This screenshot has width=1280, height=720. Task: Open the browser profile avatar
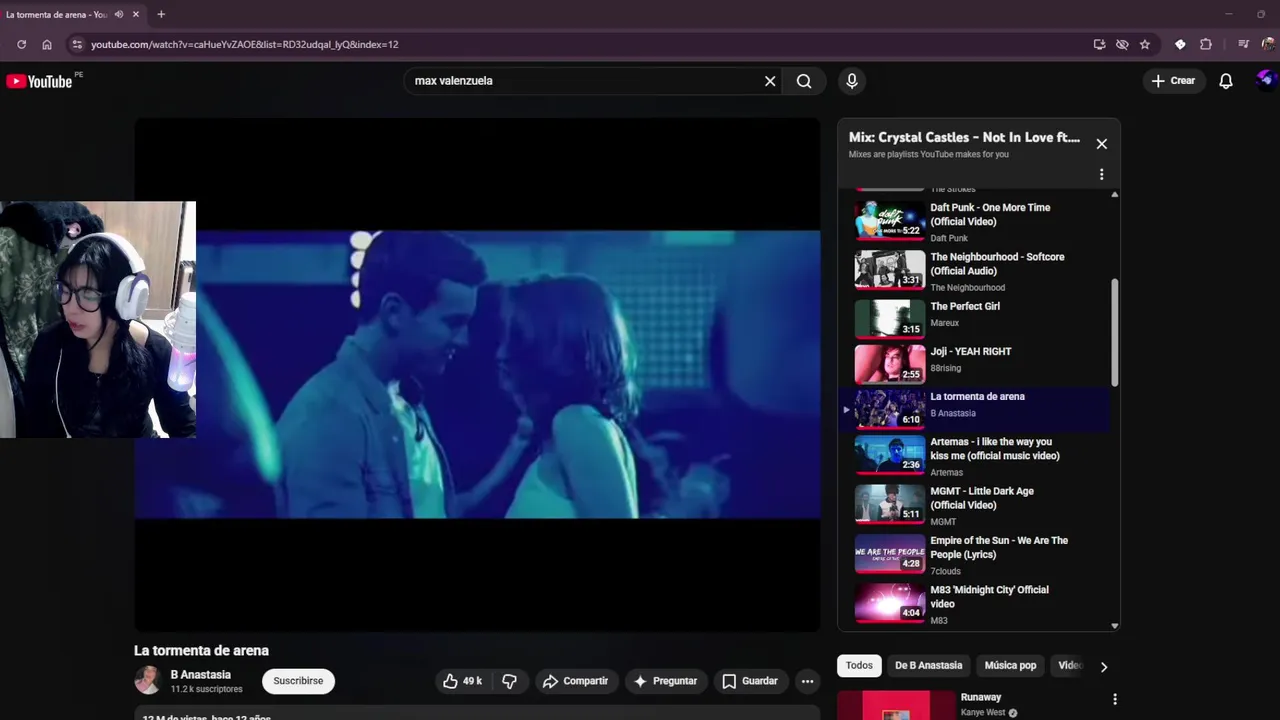[x=1268, y=44]
